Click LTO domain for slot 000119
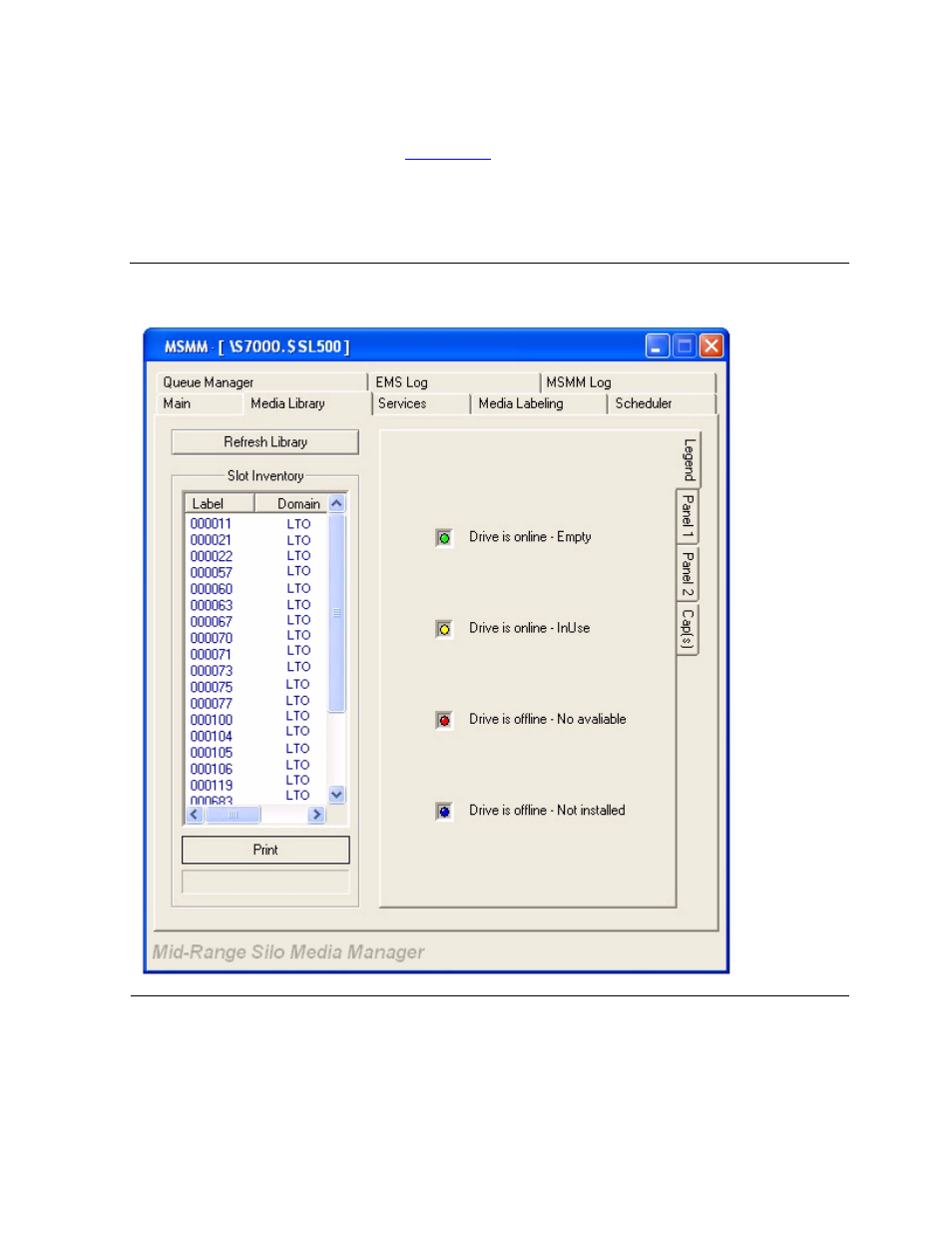952x1233 pixels. coord(297,780)
